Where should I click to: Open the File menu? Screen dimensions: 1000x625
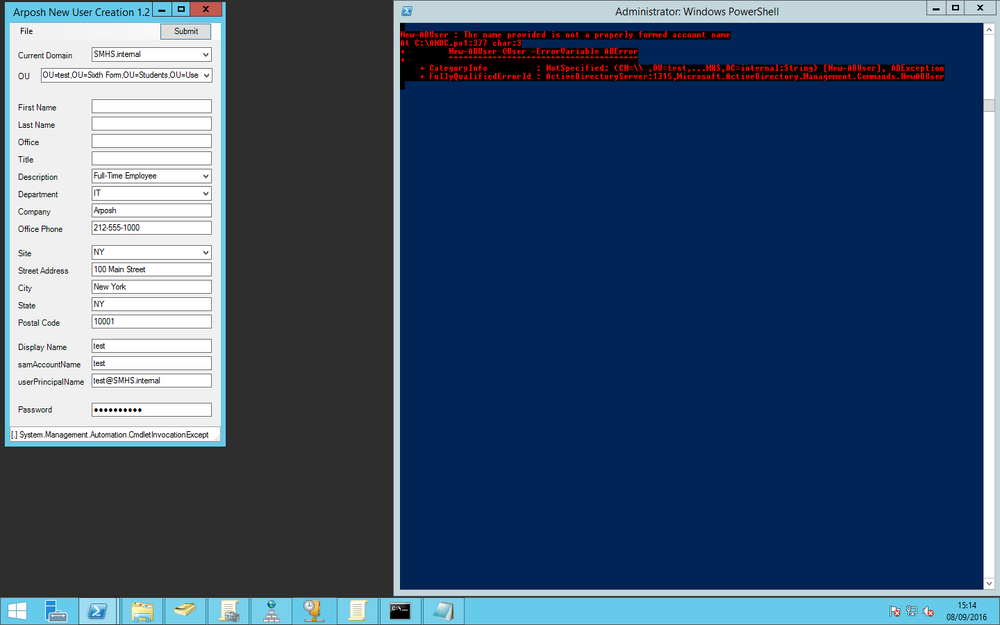pyautogui.click(x=26, y=31)
